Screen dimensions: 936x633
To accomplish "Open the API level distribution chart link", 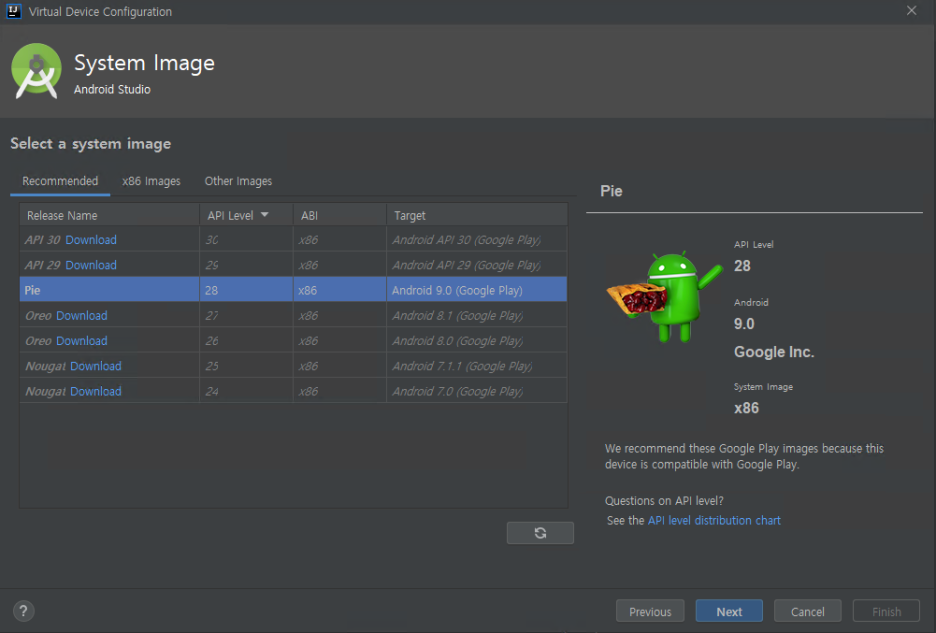I will pyautogui.click(x=714, y=520).
